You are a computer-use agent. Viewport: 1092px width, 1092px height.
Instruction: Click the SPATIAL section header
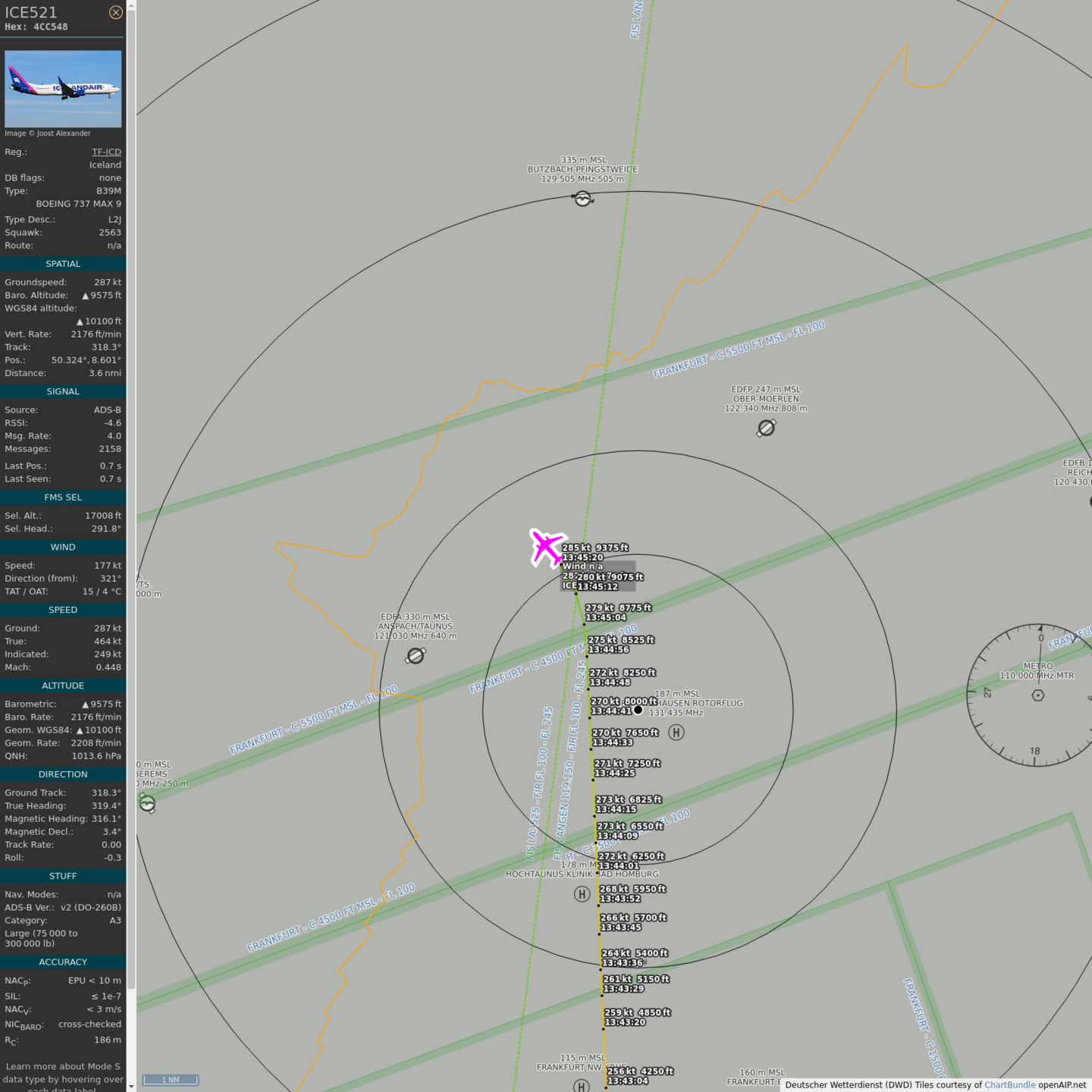click(x=63, y=264)
